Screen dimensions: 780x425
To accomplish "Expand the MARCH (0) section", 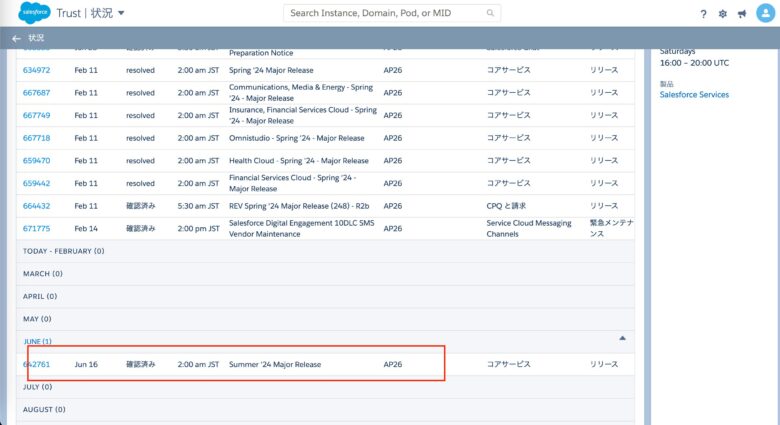I will tap(325, 274).
